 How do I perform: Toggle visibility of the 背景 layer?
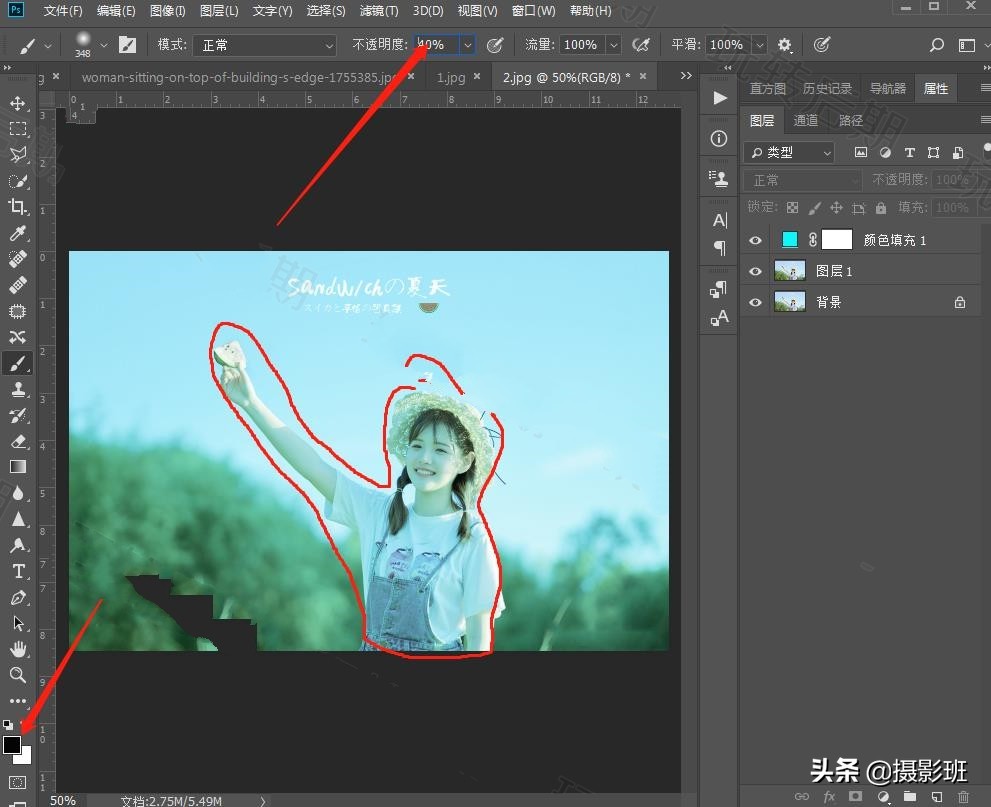[756, 302]
